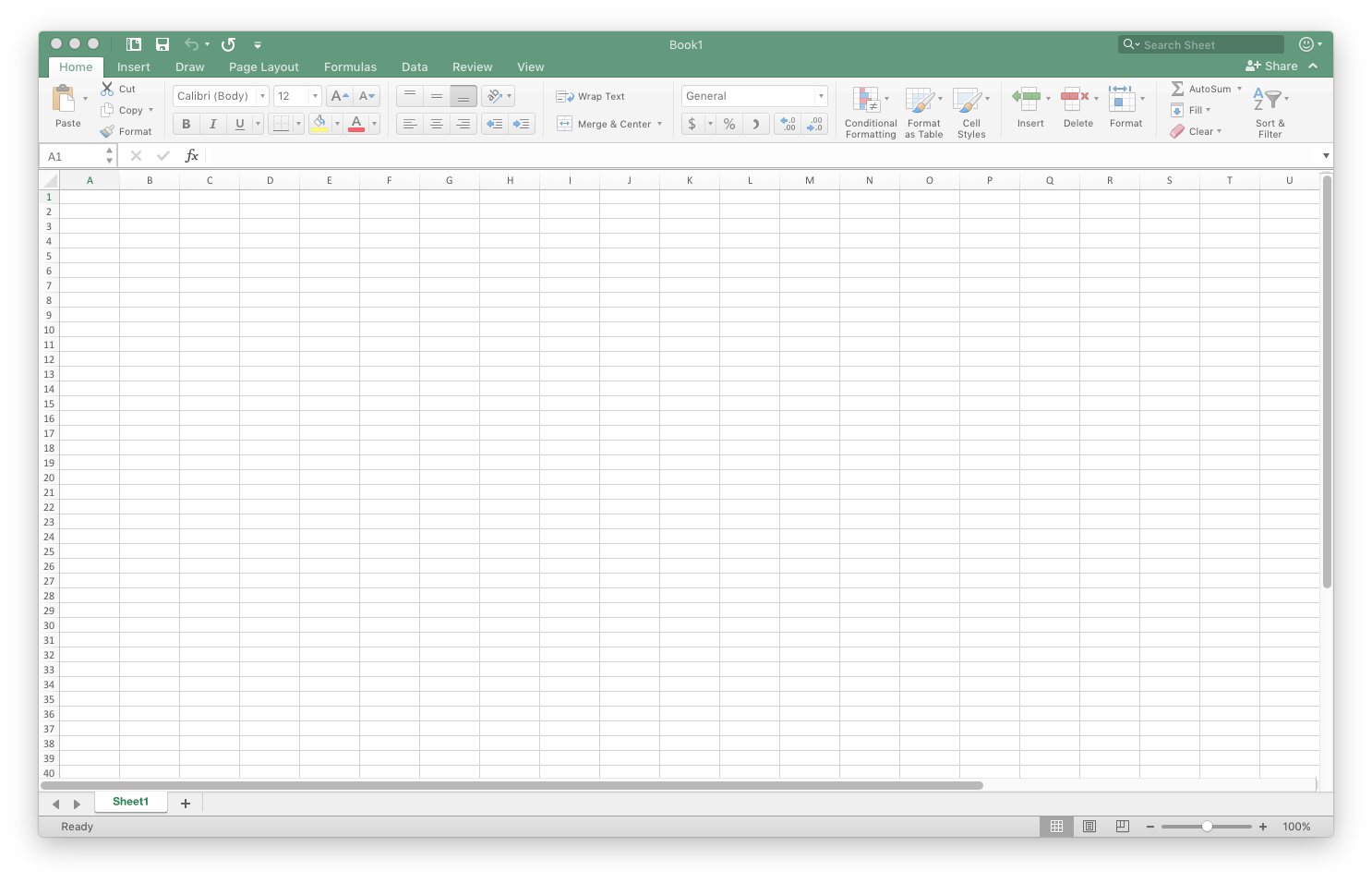Collapse the ribbon with chevron
Screen dimensions: 1372x883
click(1313, 66)
